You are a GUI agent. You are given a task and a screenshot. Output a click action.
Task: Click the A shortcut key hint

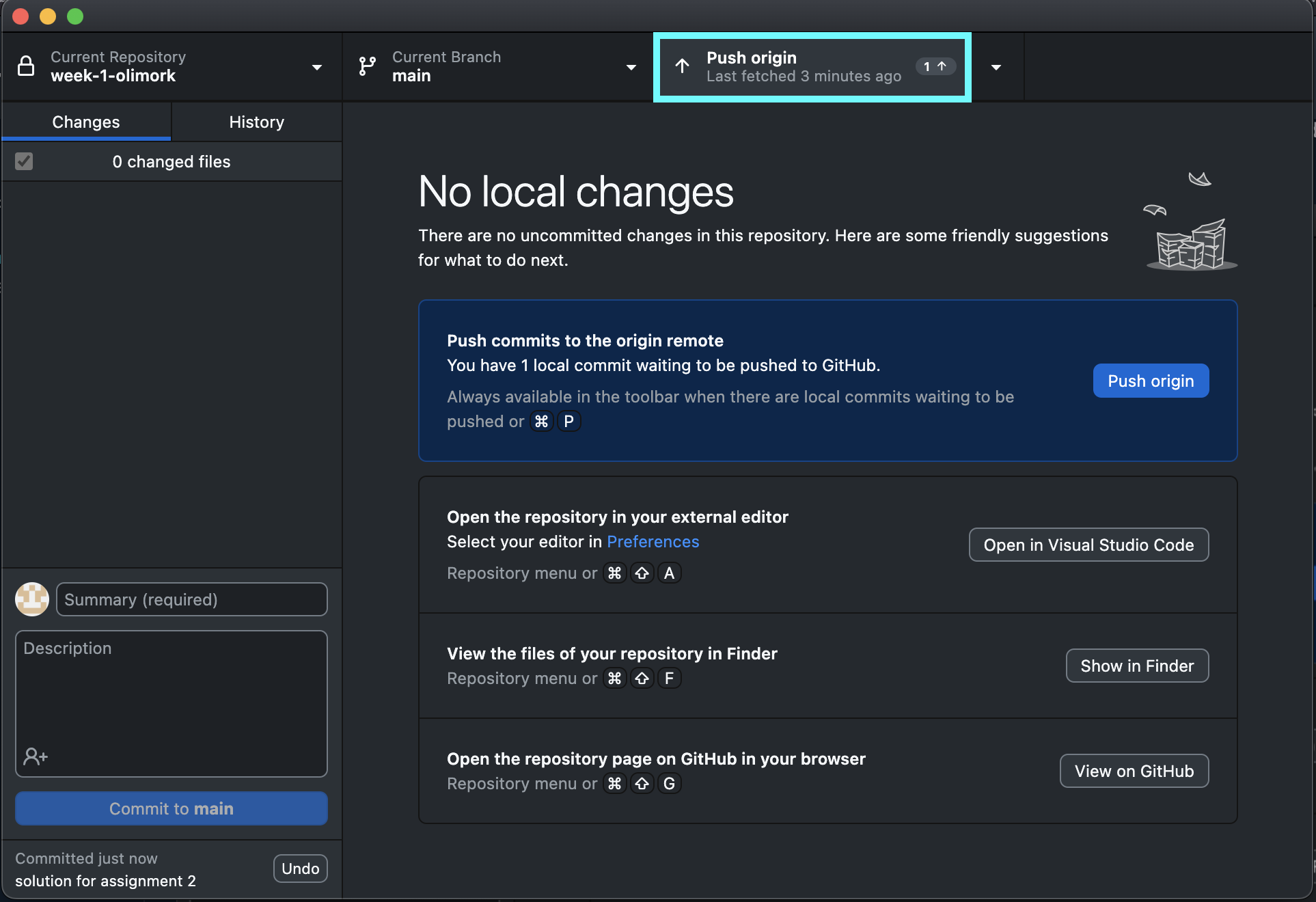click(x=670, y=573)
